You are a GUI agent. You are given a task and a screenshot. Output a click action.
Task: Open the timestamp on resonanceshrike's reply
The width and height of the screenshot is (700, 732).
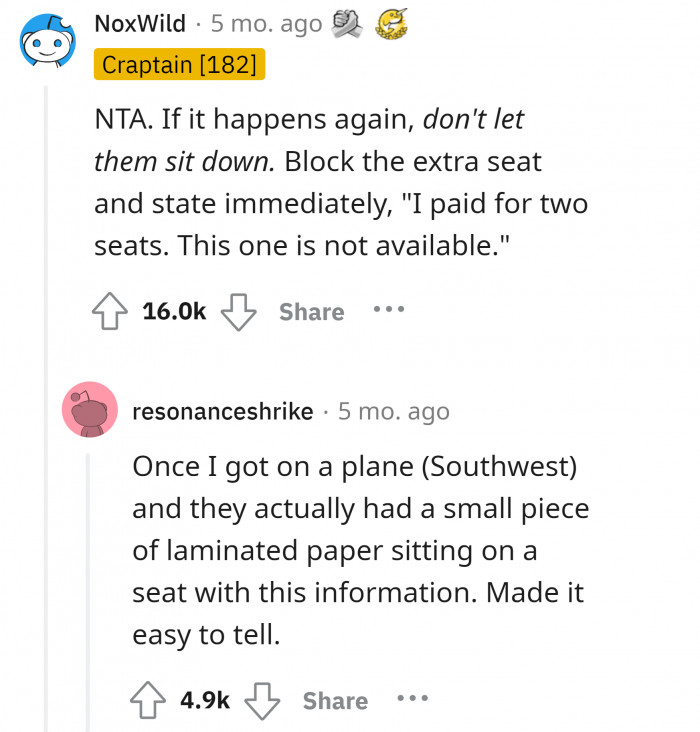[x=394, y=411]
